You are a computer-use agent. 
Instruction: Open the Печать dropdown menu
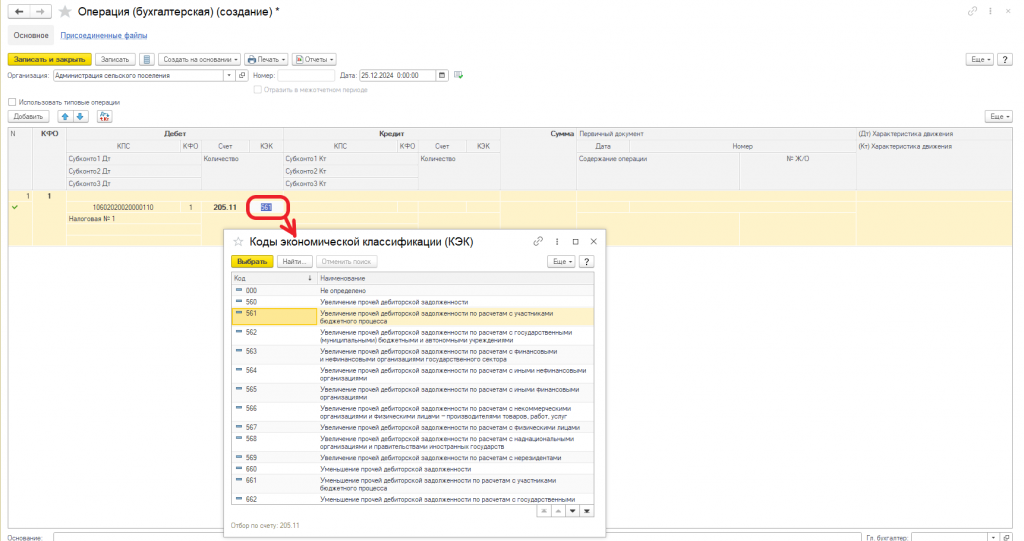click(x=266, y=59)
